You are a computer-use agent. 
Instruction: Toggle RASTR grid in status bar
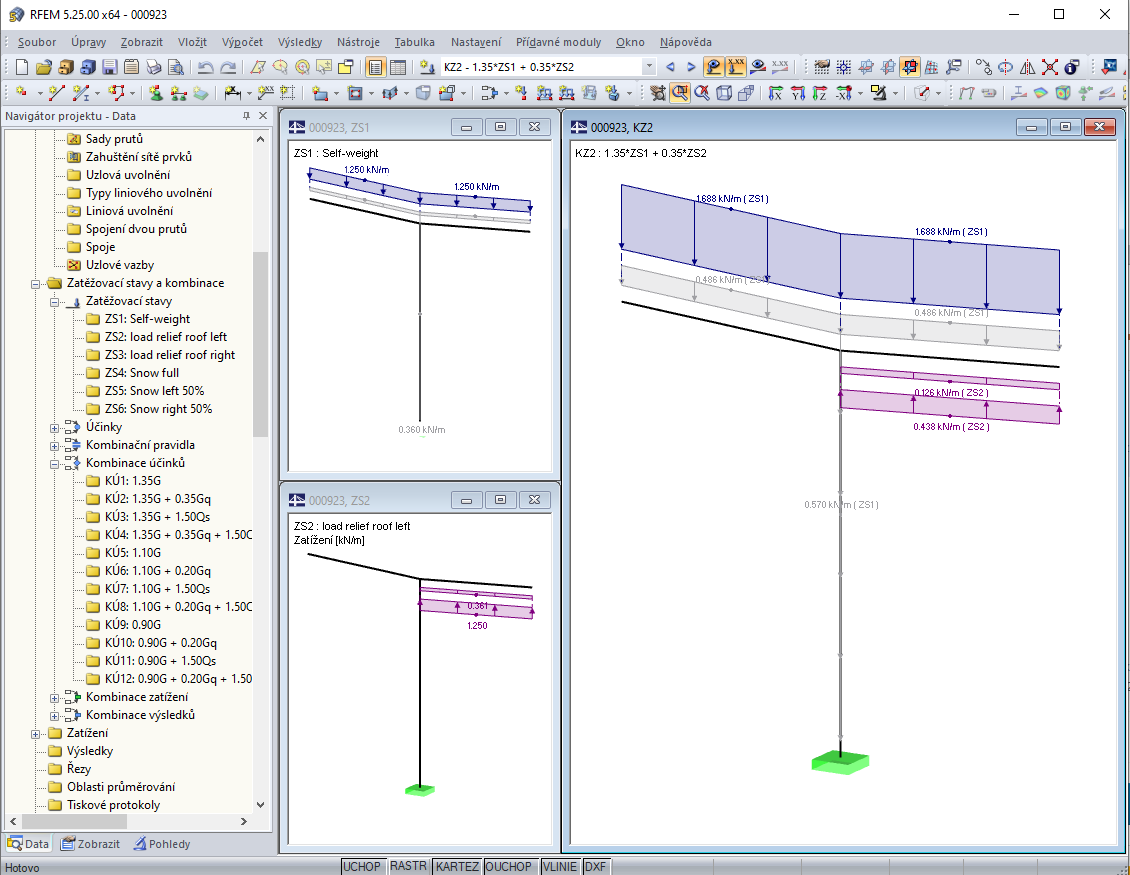[x=409, y=866]
